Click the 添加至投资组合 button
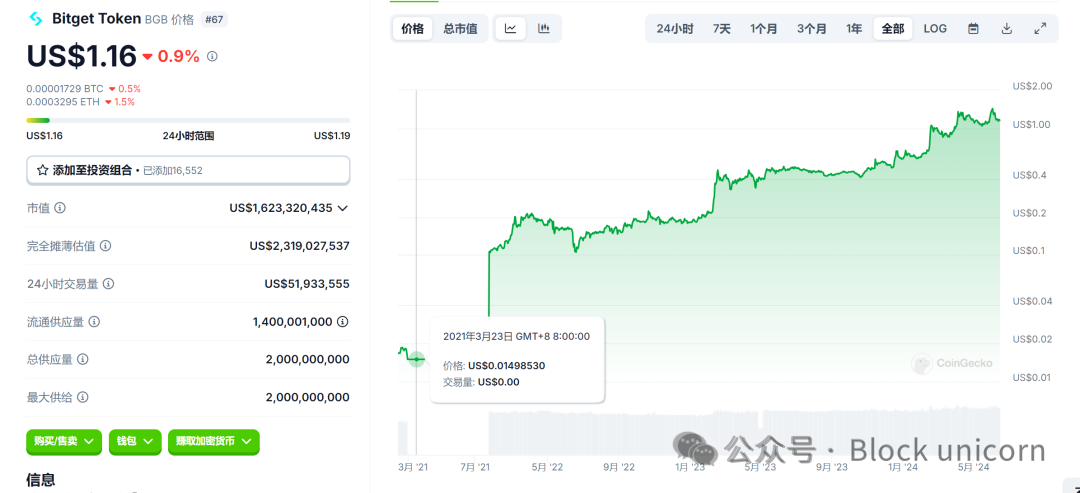 coord(188,170)
